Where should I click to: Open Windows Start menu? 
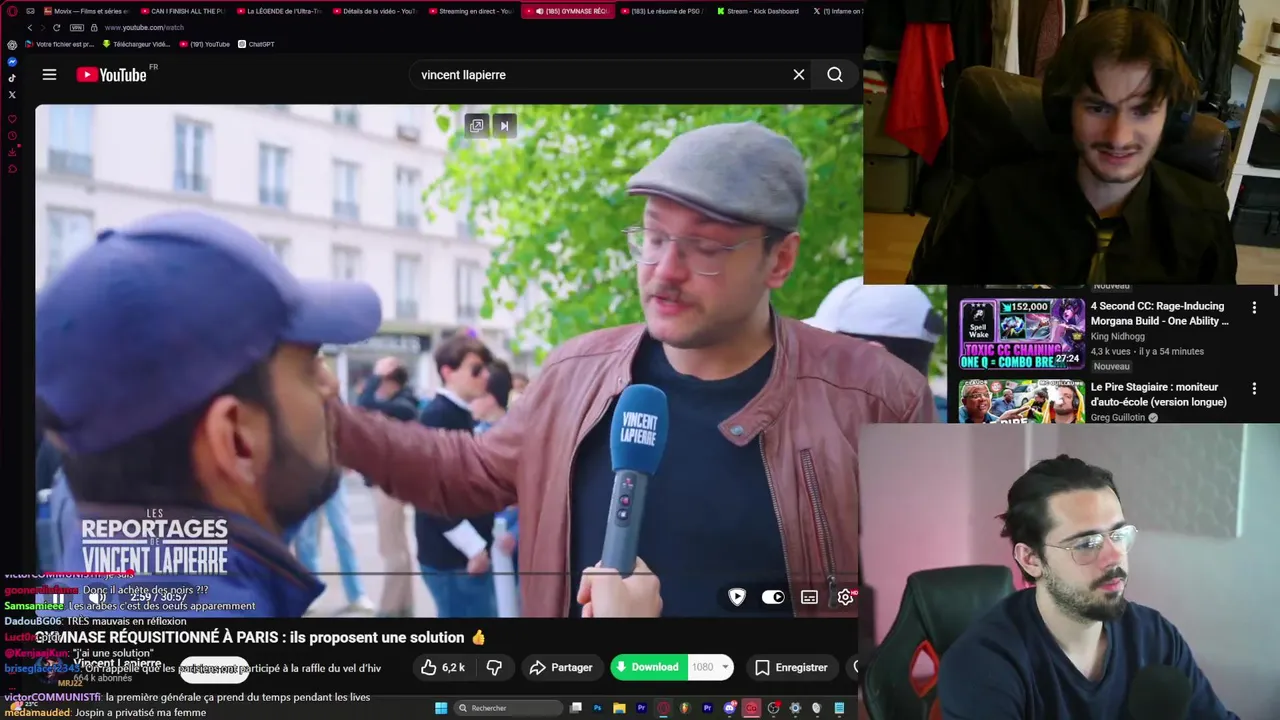(x=441, y=708)
